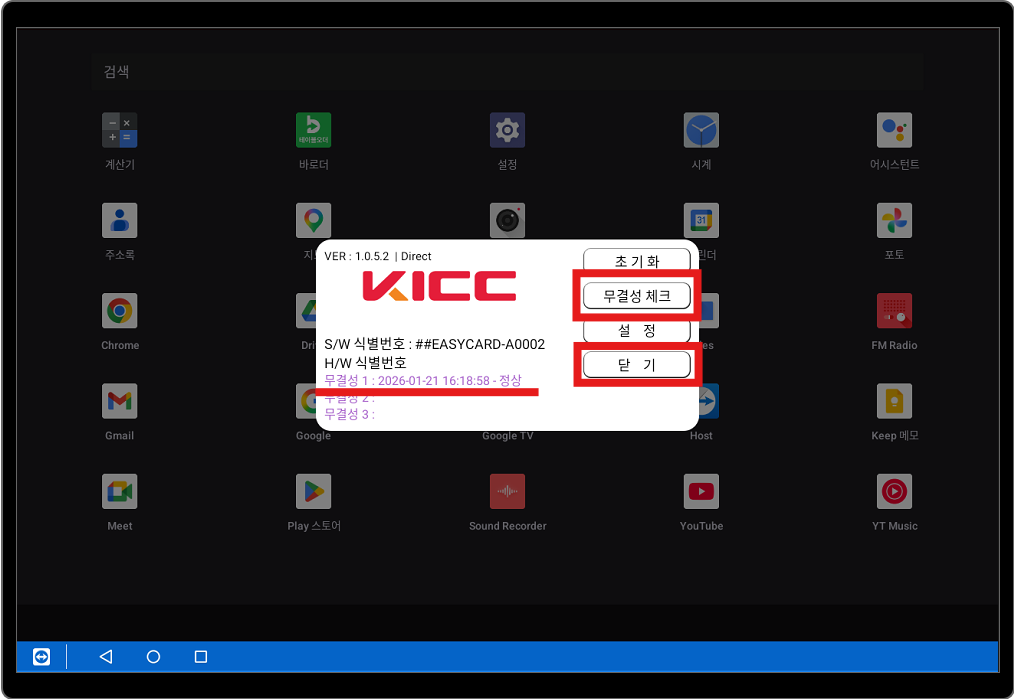The height and width of the screenshot is (699, 1014).
Task: Open the Gmail app
Action: 120,402
